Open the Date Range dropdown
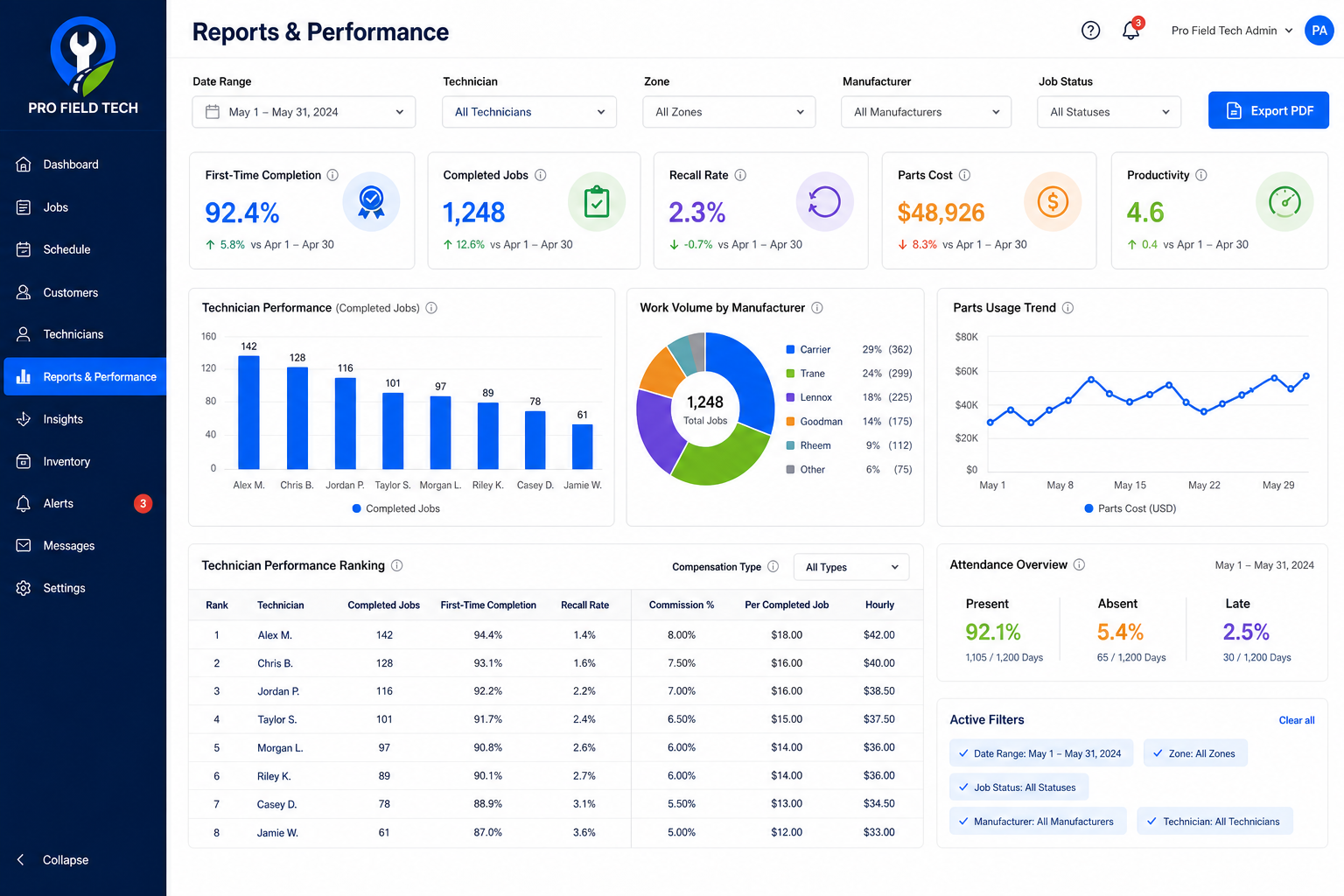This screenshot has height=896, width=1344. pos(304,112)
